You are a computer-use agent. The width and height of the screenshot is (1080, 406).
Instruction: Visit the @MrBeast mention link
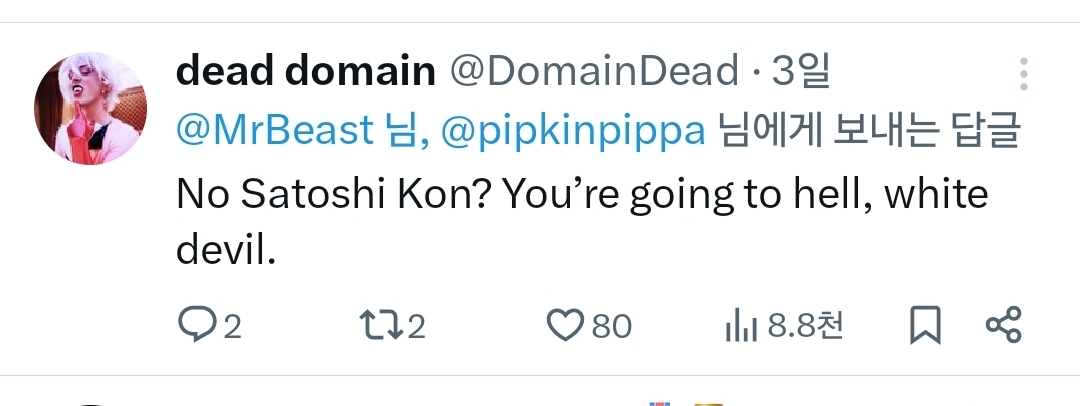[277, 132]
